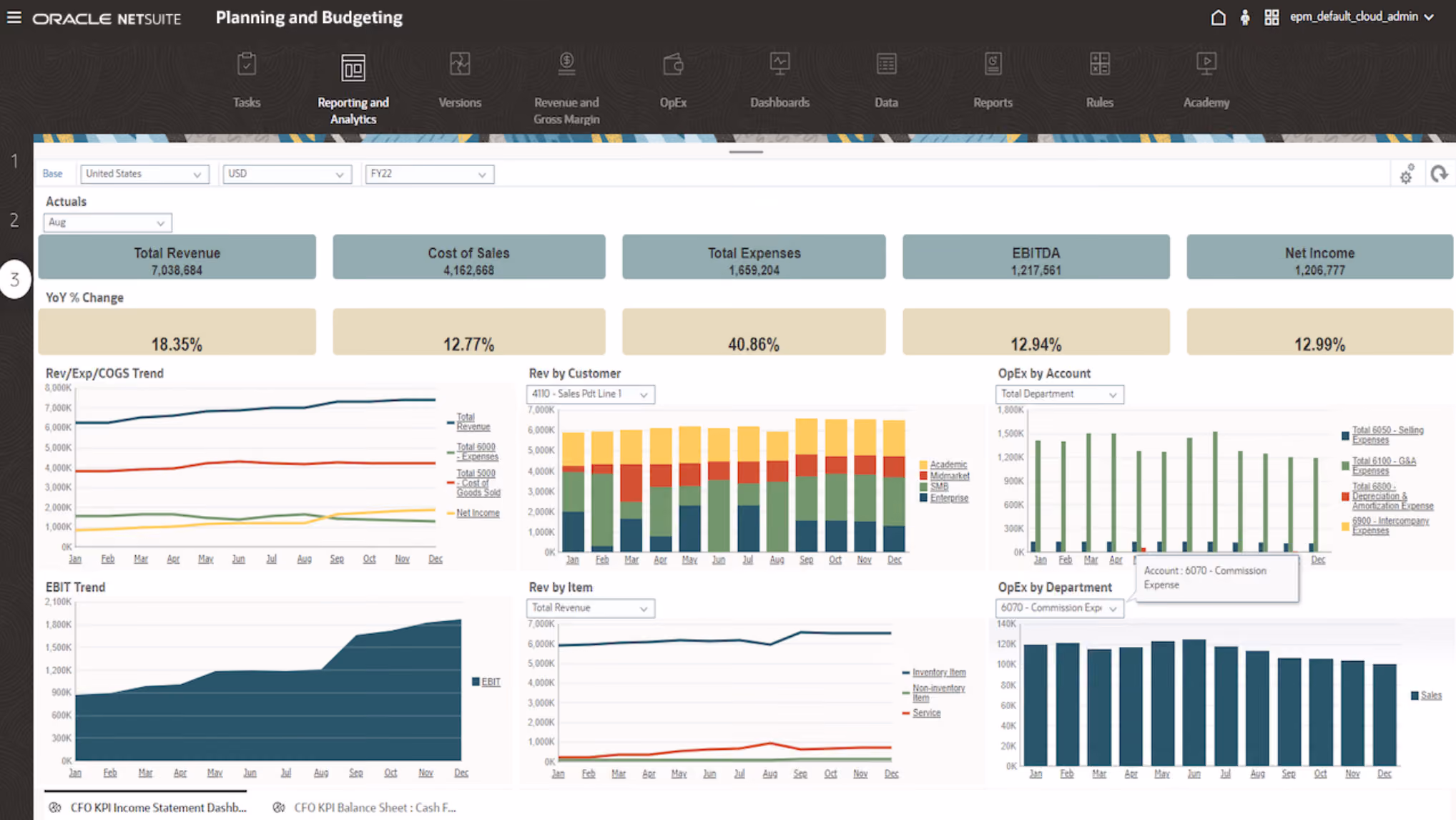Open the FY22 year dropdown
1456x820 pixels.
[429, 174]
